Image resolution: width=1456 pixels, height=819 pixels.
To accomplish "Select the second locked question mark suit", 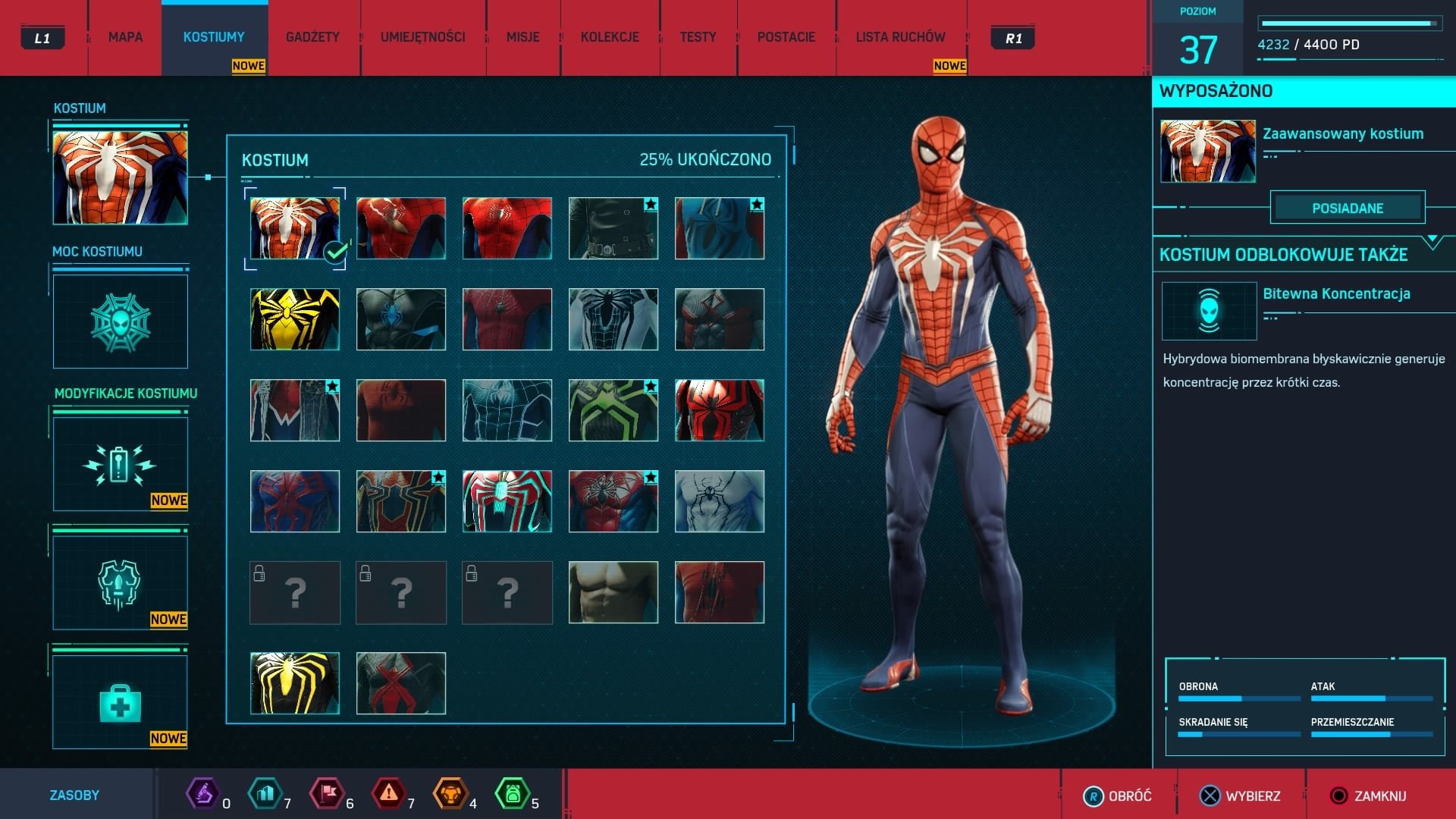I will click(401, 592).
